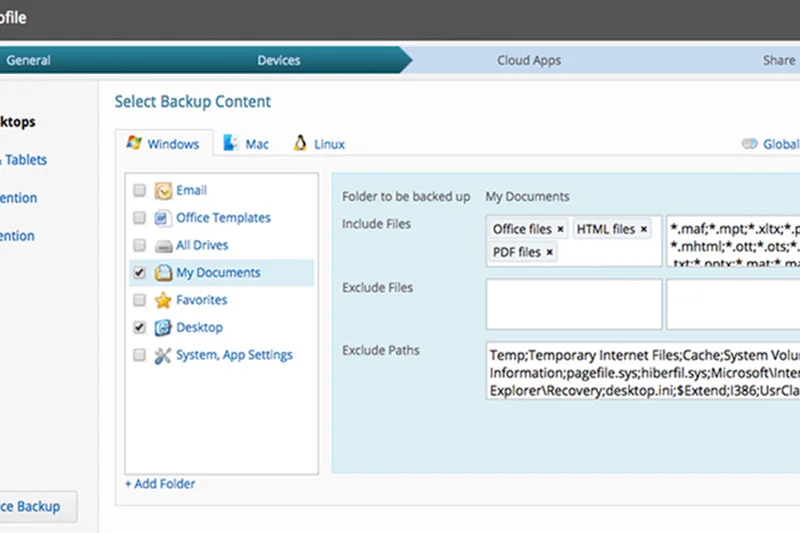Click the first Exclude Files box
Viewport: 800px width, 533px height.
click(574, 304)
